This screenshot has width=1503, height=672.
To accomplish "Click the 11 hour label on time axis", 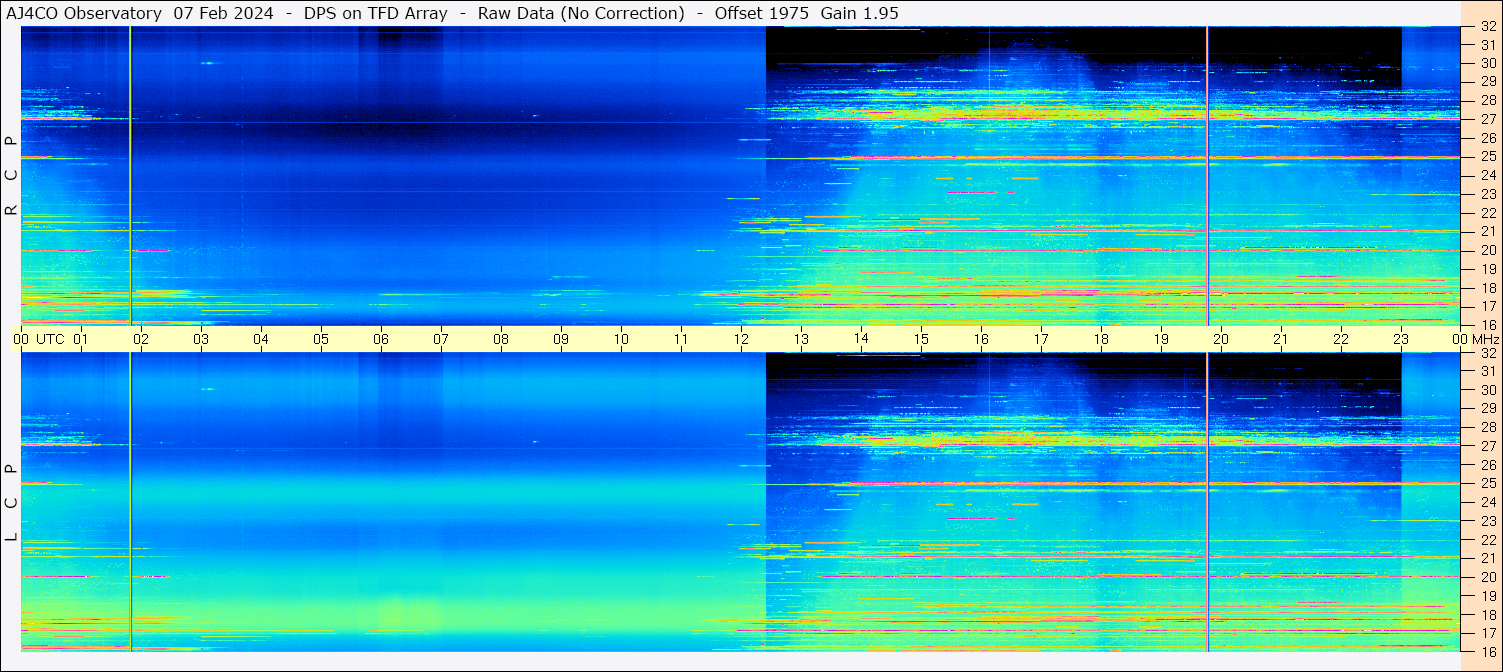I will click(681, 339).
